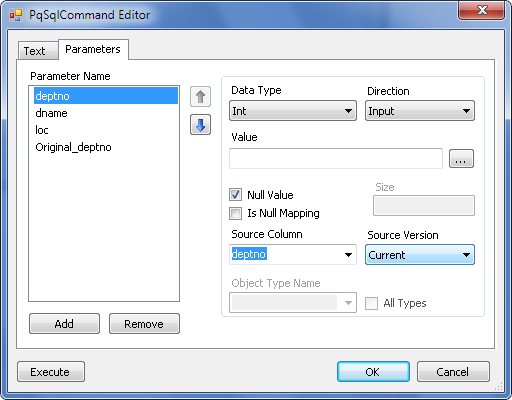The image size is (512, 400).
Task: Open the Data Type dropdown
Action: click(x=293, y=111)
